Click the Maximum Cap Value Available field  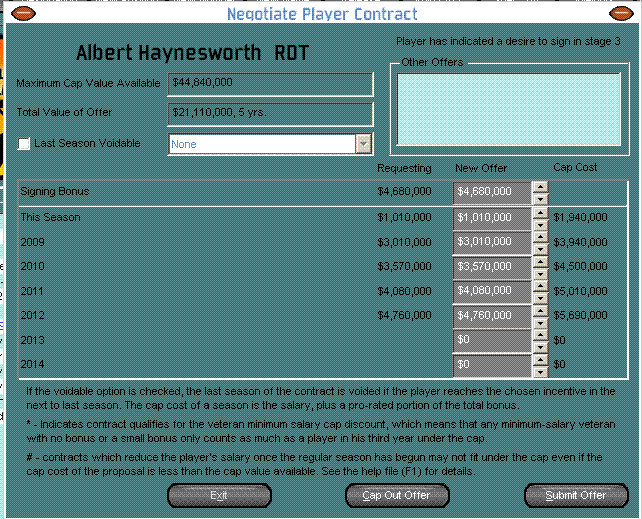coord(270,84)
